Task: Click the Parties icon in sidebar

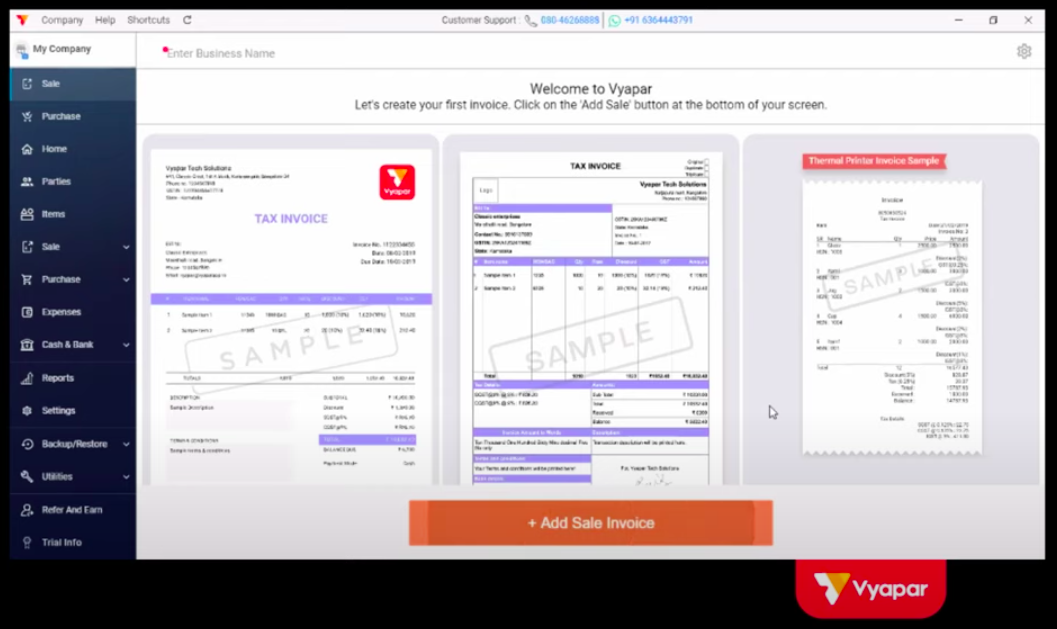Action: 27,182
